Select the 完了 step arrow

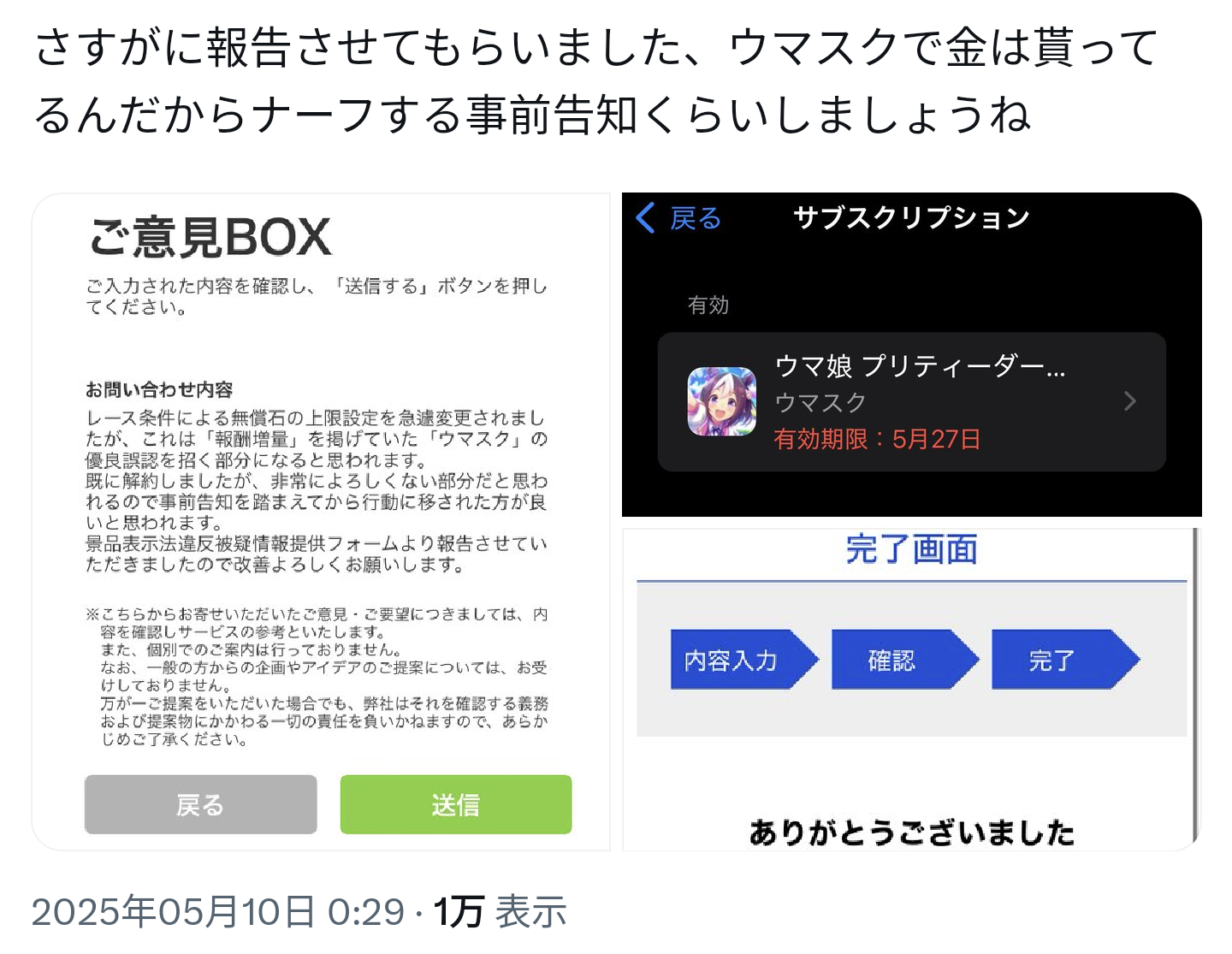click(1065, 660)
